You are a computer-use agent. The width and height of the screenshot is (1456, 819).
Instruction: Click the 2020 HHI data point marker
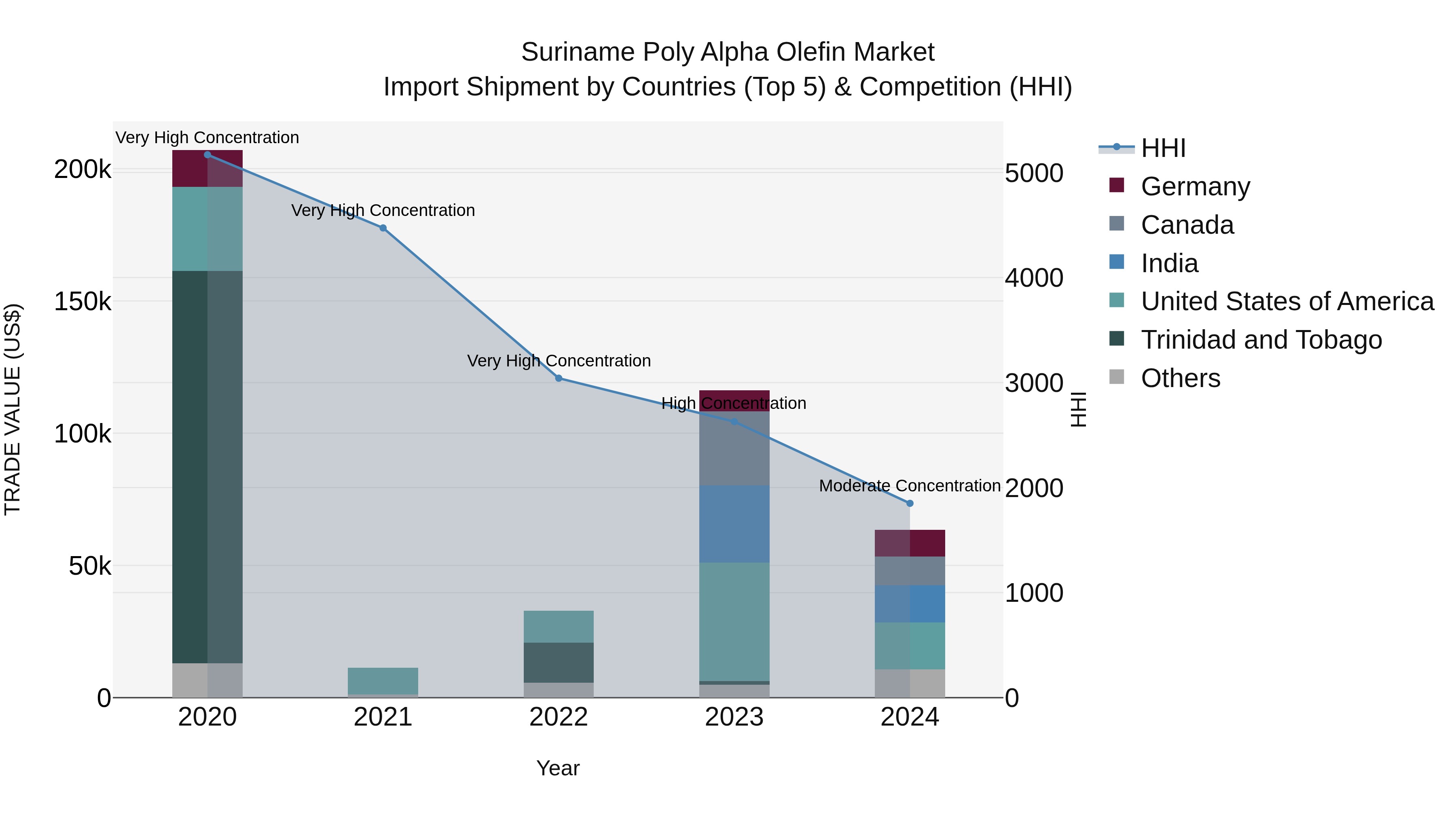207,155
